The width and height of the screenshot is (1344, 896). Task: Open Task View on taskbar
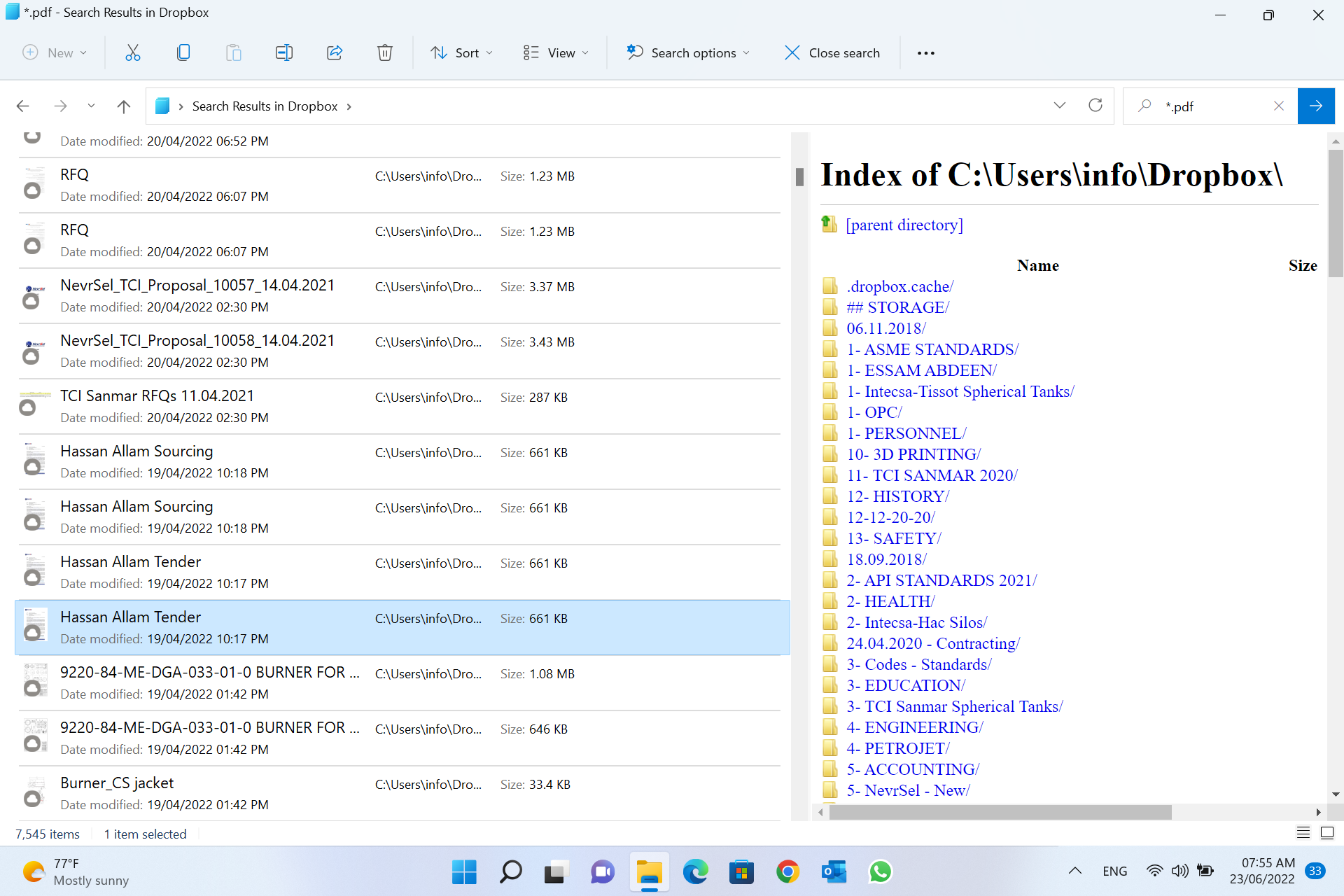pyautogui.click(x=556, y=872)
